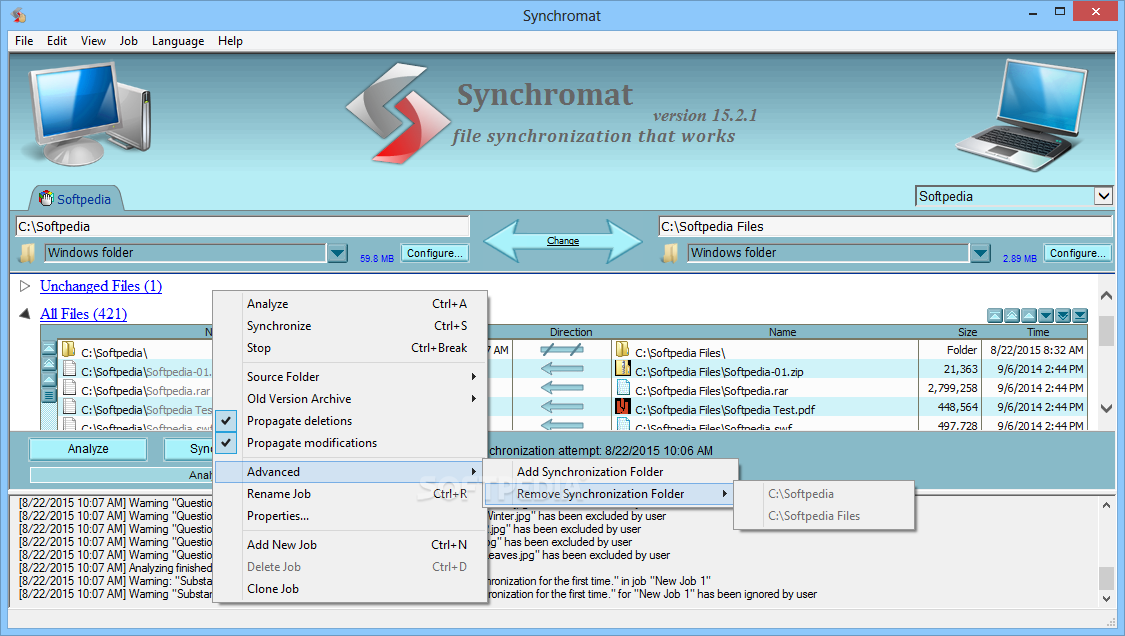Click the folder icon next to left Windows folder dropdown
This screenshot has height=636, width=1125.
[x=28, y=253]
